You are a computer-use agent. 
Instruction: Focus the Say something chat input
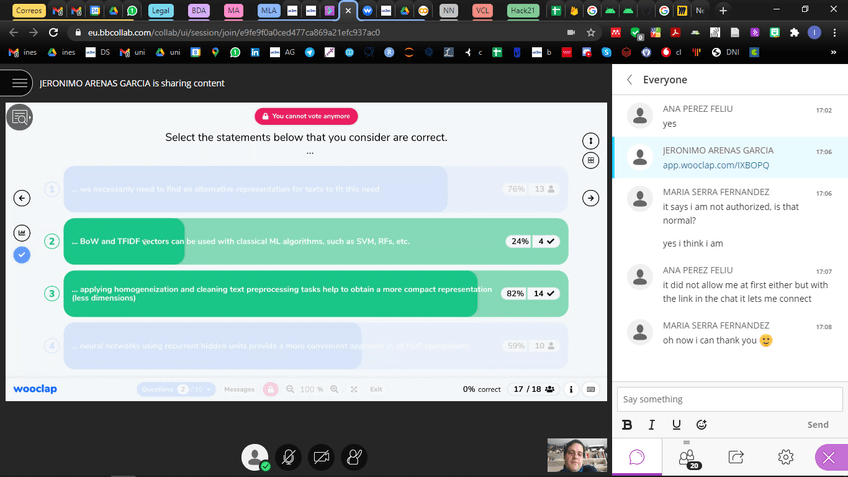730,399
